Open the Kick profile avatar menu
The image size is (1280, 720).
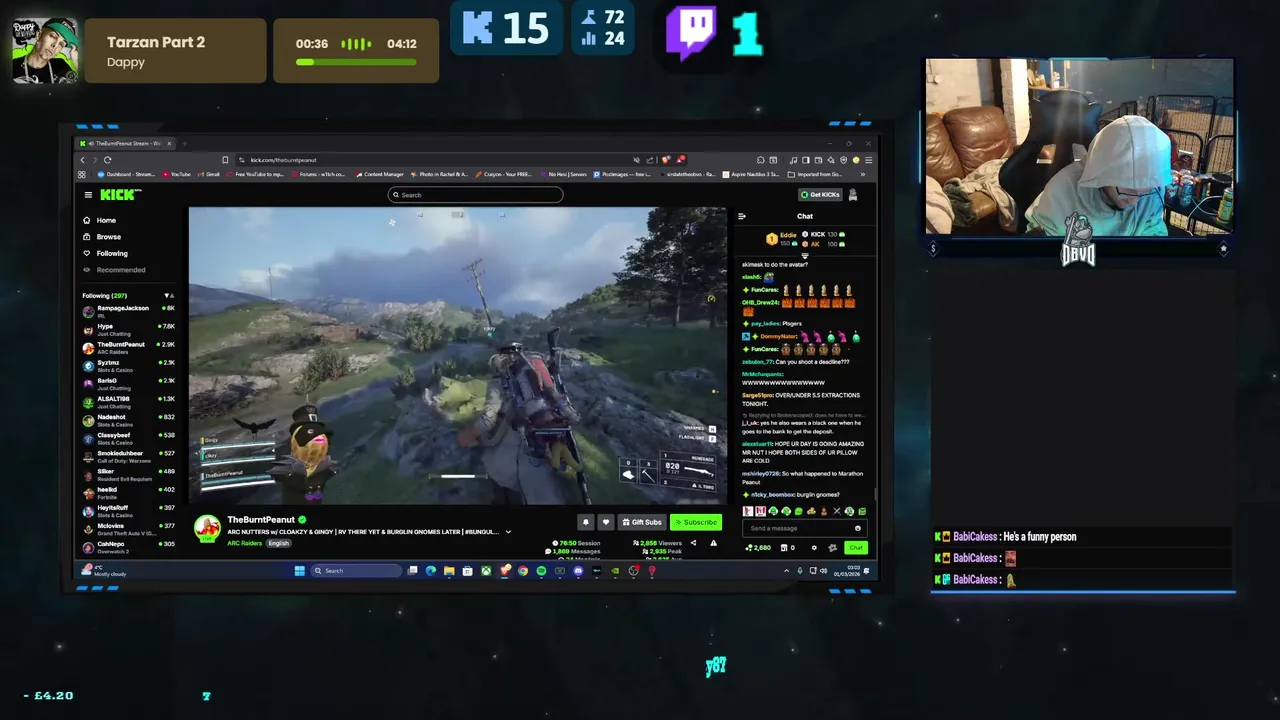[x=853, y=194]
